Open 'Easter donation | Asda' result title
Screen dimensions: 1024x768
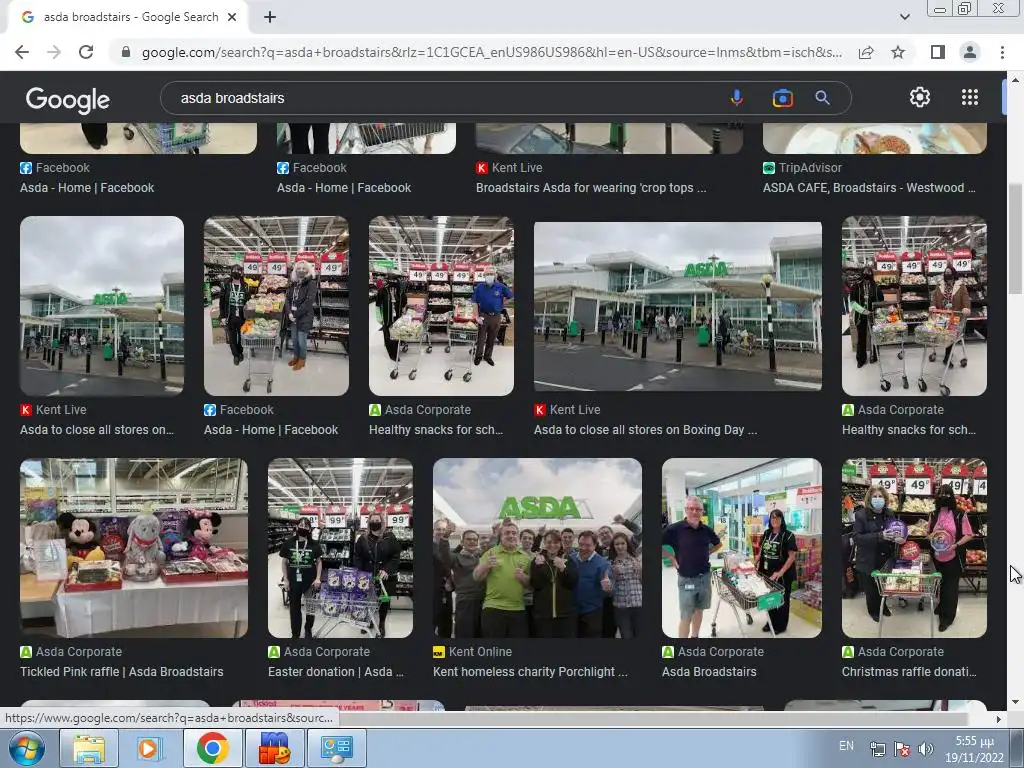tap(336, 671)
